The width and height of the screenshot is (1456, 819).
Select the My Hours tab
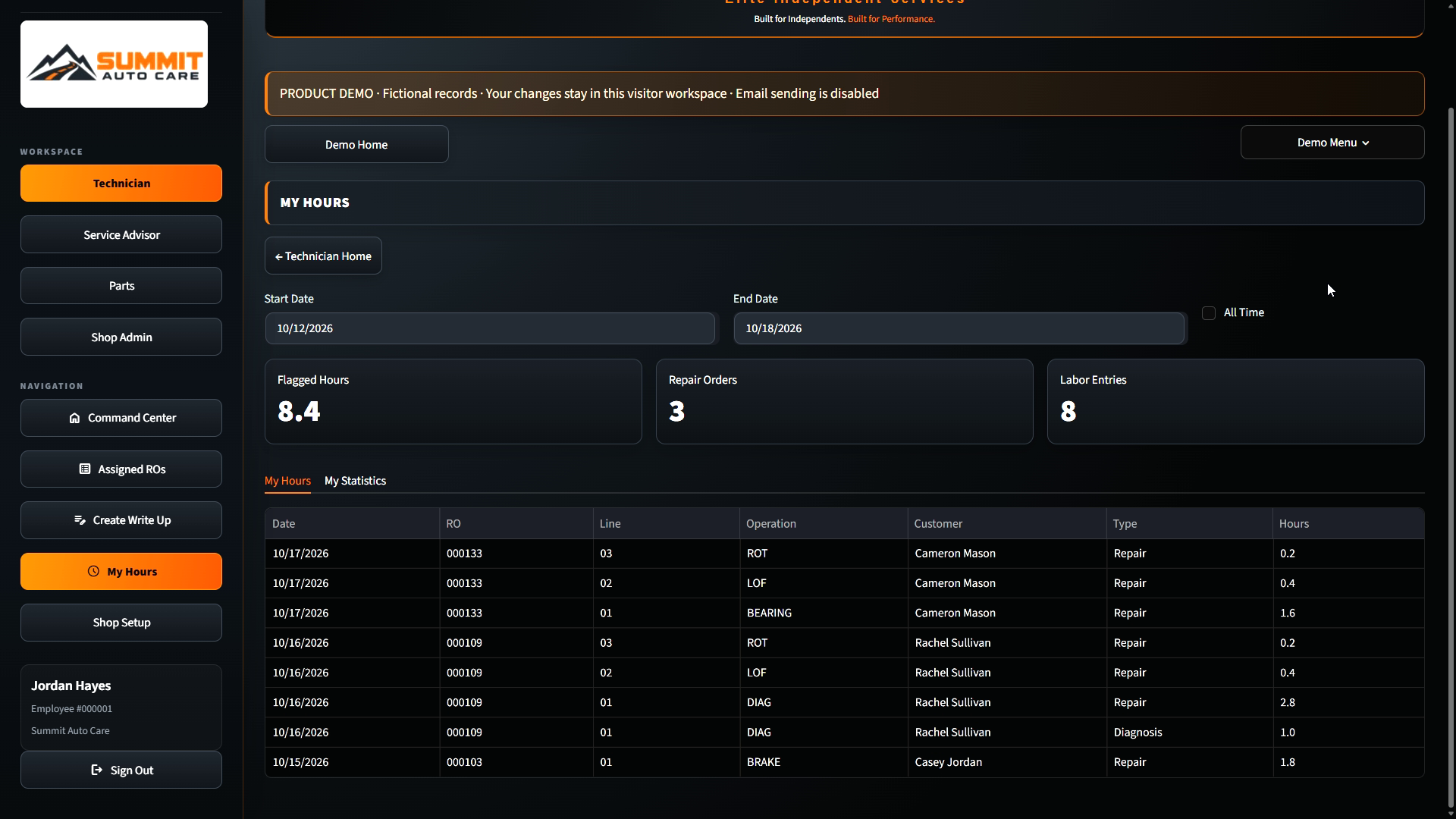[287, 481]
